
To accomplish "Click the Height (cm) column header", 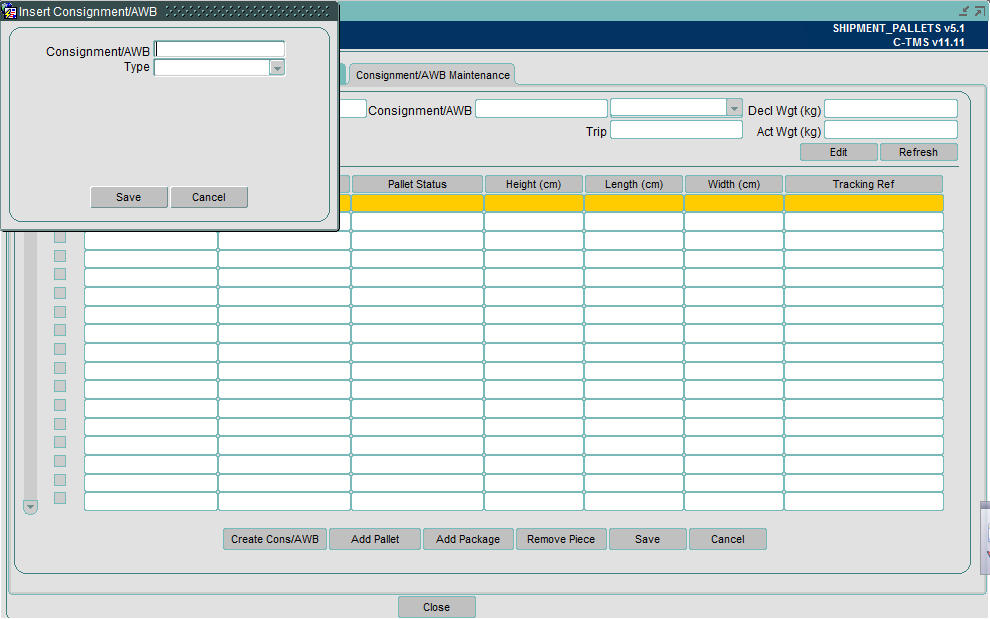I will pos(534,184).
